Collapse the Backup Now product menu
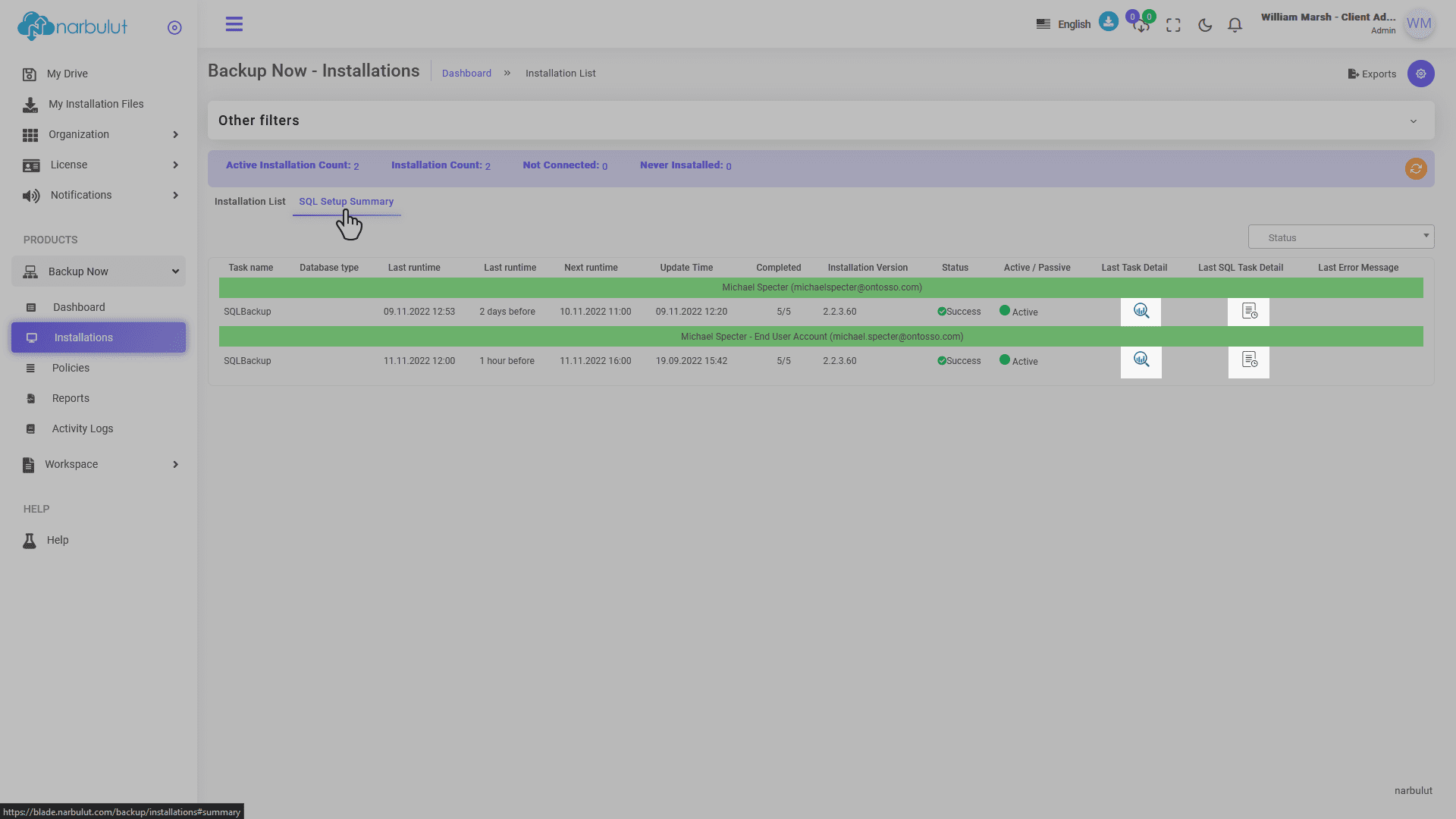Viewport: 1456px width, 819px height. [99, 271]
